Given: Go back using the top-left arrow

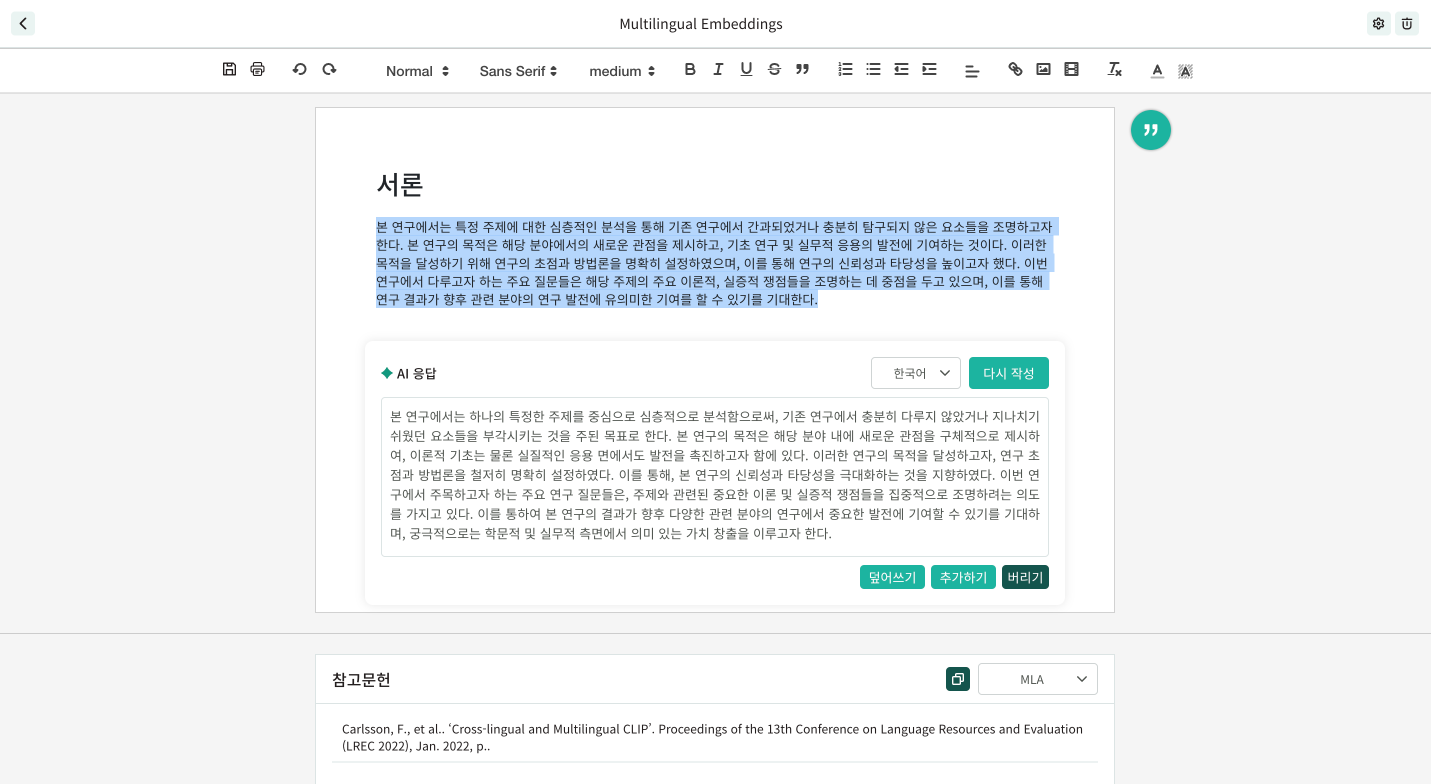Looking at the screenshot, I should click(23, 23).
